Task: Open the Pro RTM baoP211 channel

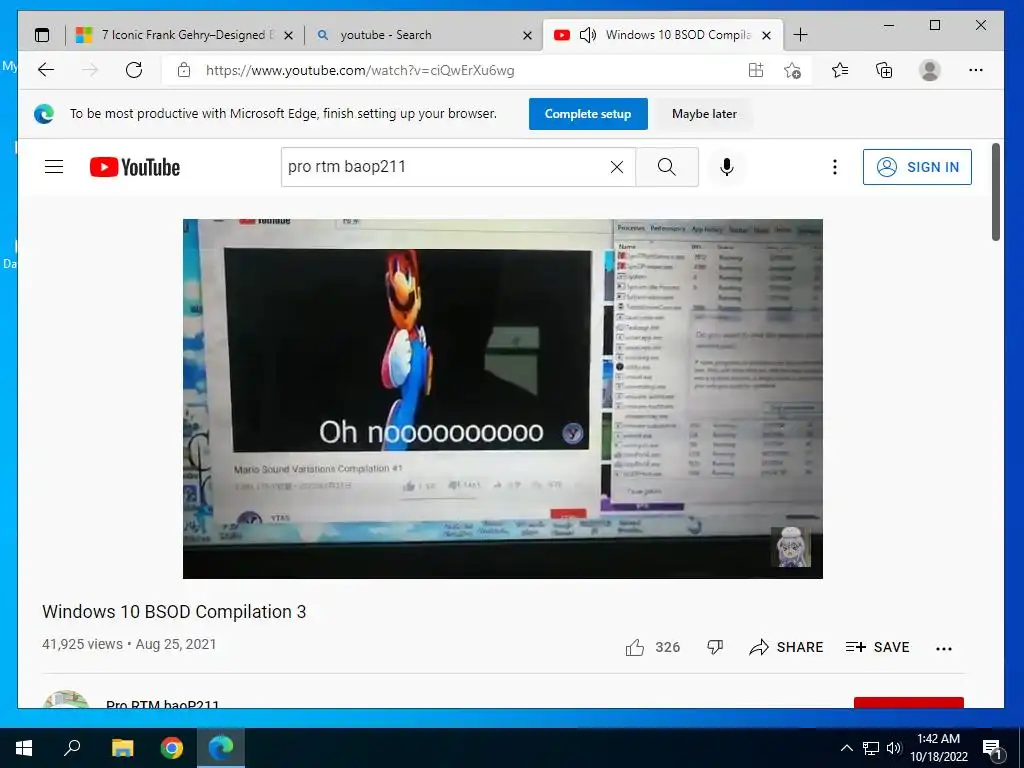Action: point(163,705)
